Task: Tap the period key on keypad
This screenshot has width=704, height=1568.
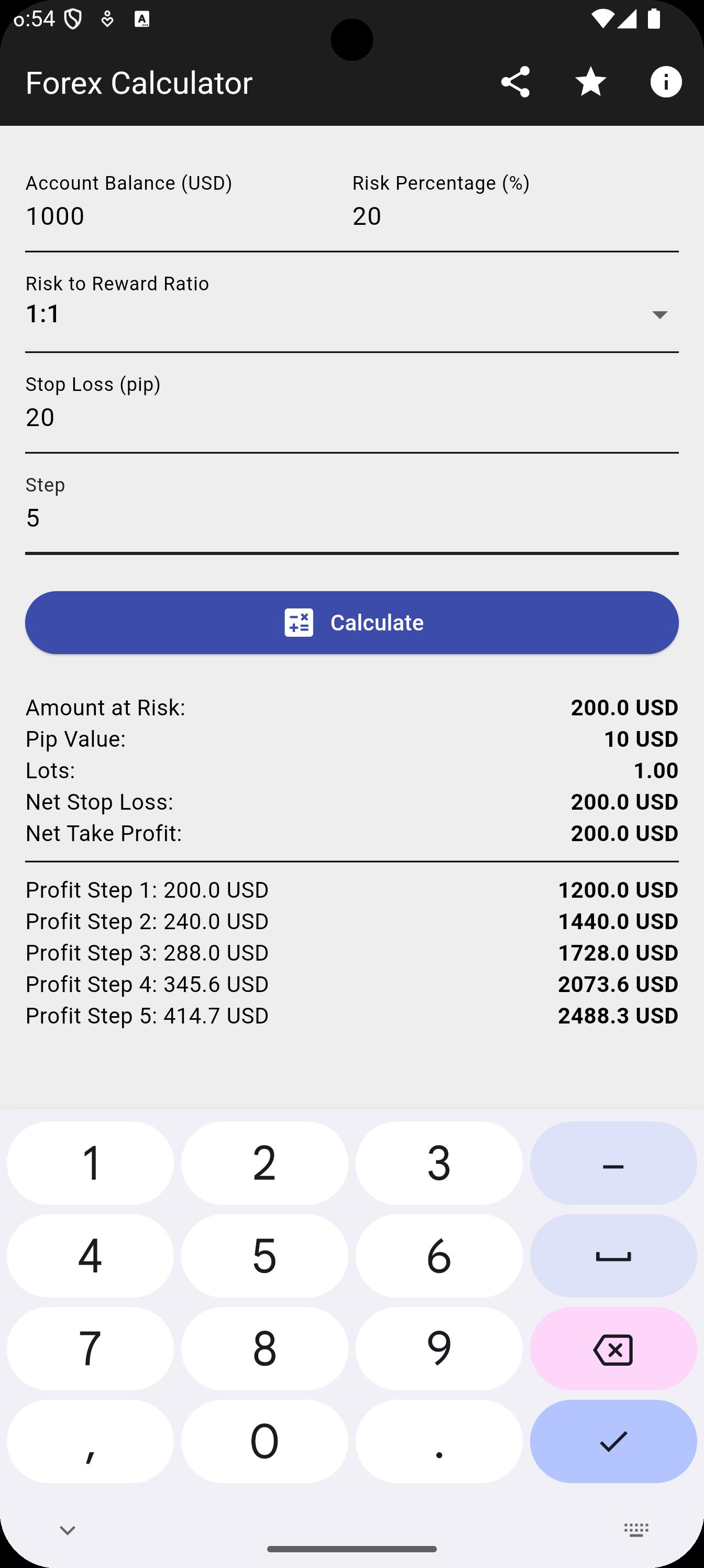Action: pyautogui.click(x=439, y=1441)
